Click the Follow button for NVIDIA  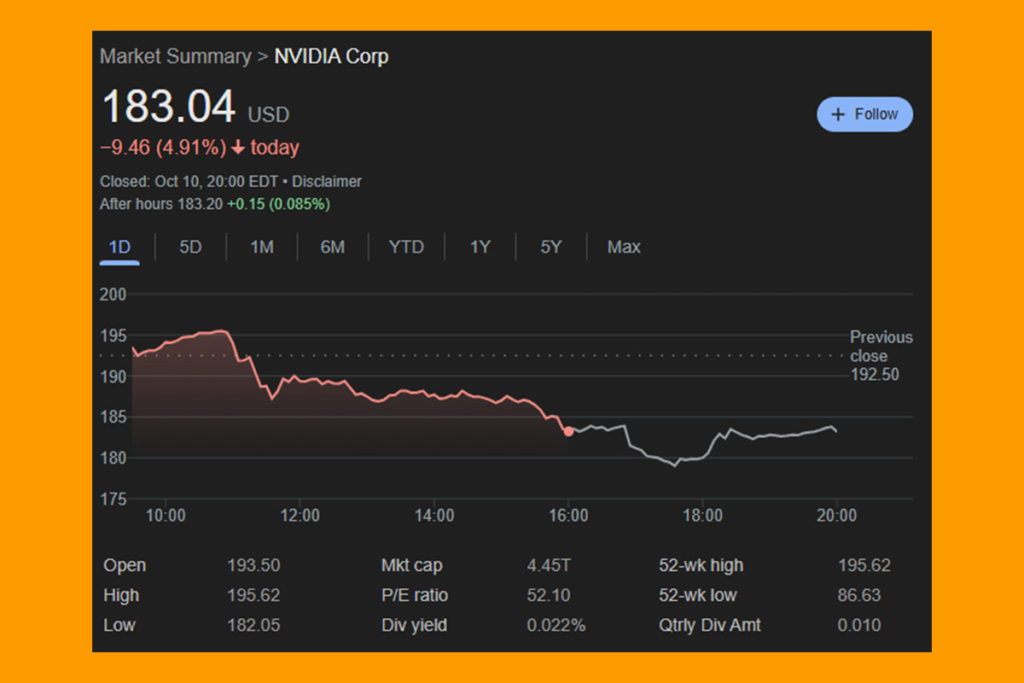pyautogui.click(x=864, y=114)
